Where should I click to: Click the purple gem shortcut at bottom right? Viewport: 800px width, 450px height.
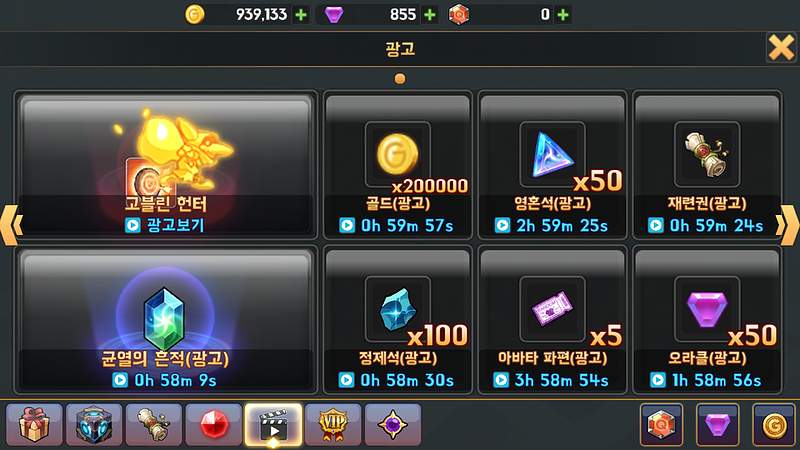(x=717, y=424)
